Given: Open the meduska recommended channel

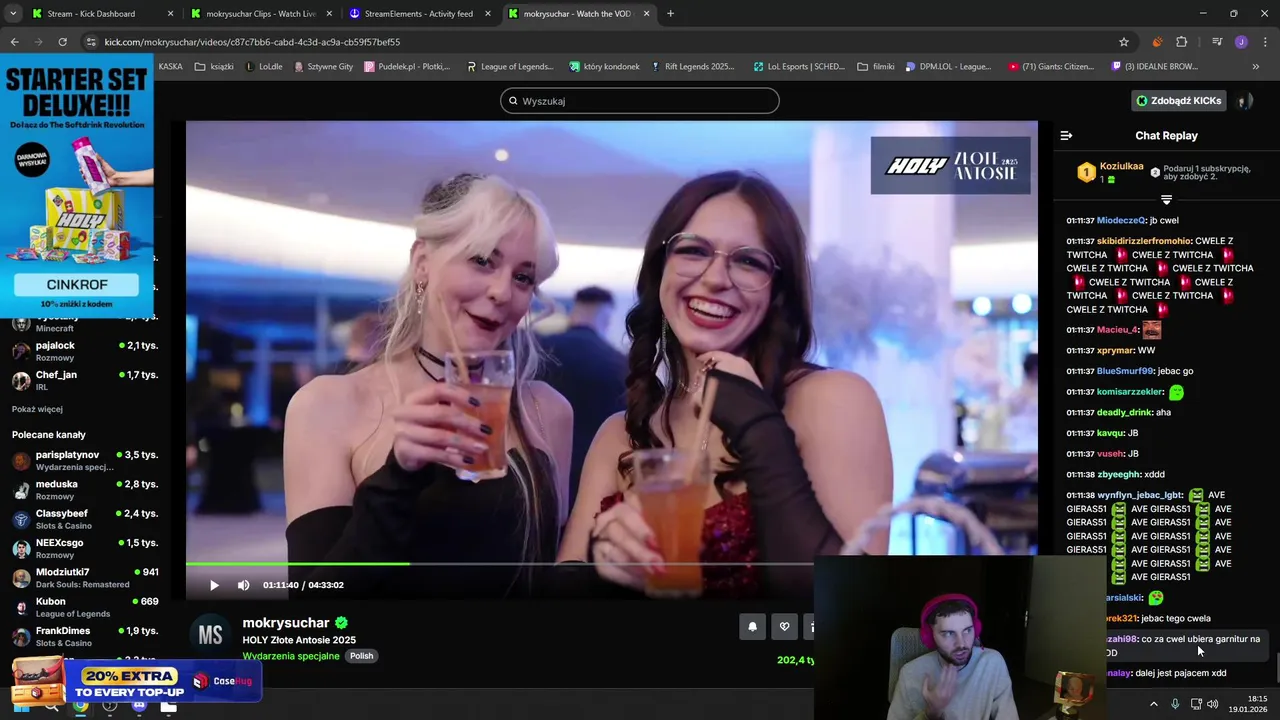Looking at the screenshot, I should [x=85, y=490].
